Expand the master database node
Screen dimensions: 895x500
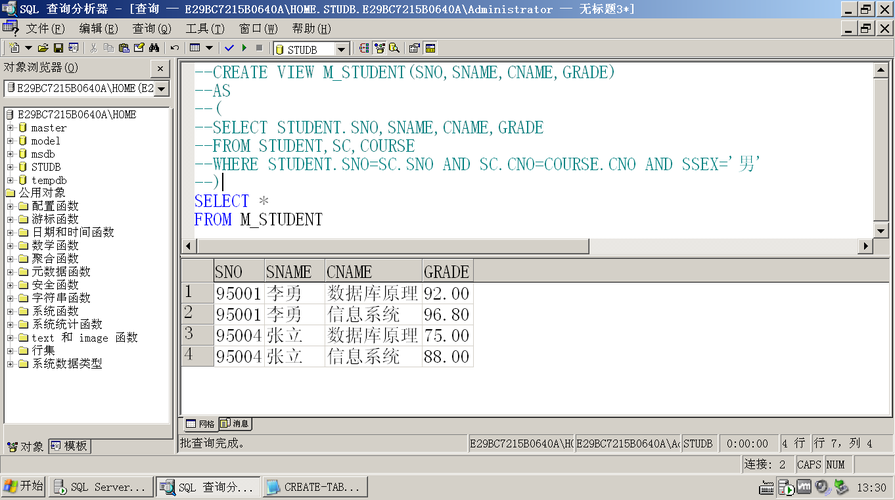point(10,127)
